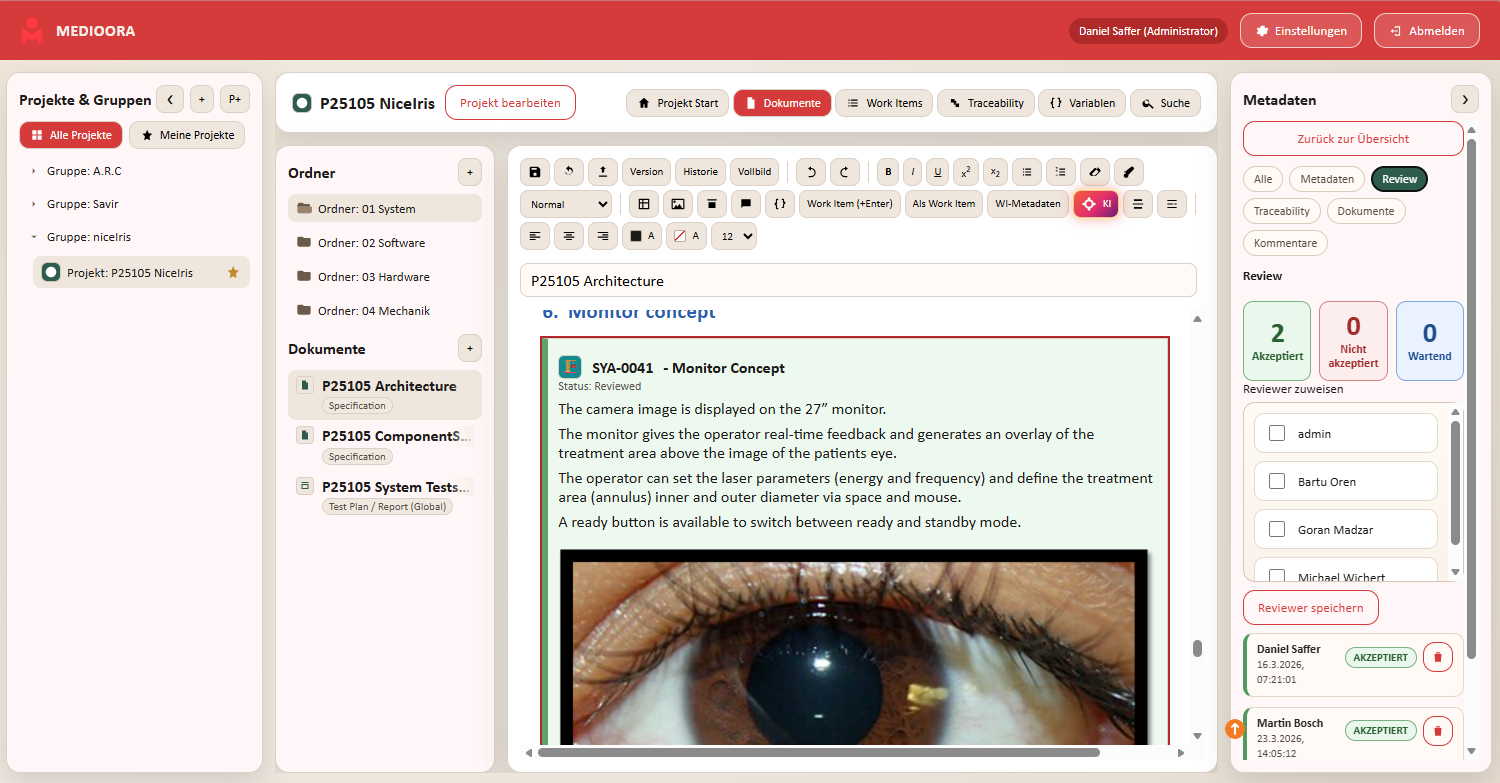
Task: Open the font size 12 dropdown
Action: pos(733,236)
